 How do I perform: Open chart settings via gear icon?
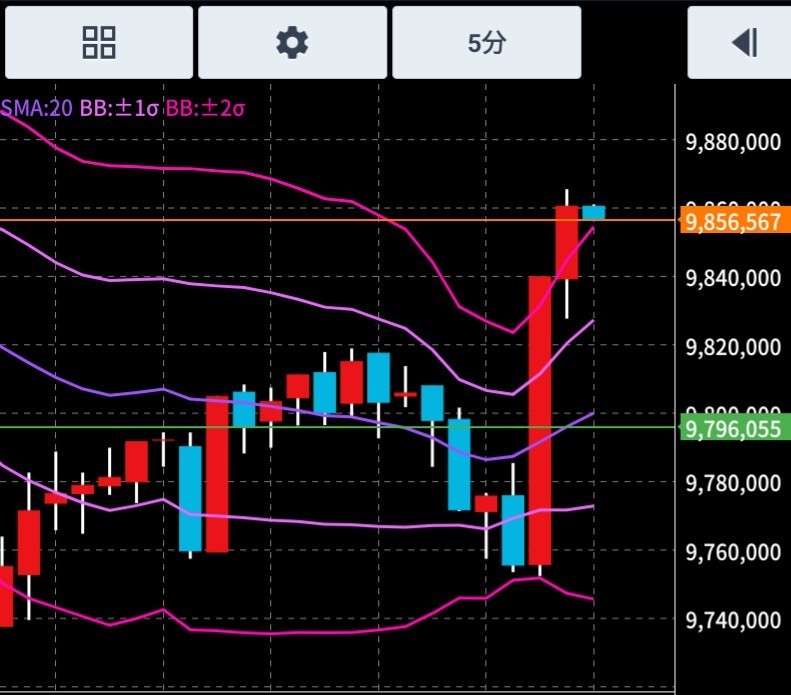click(292, 42)
